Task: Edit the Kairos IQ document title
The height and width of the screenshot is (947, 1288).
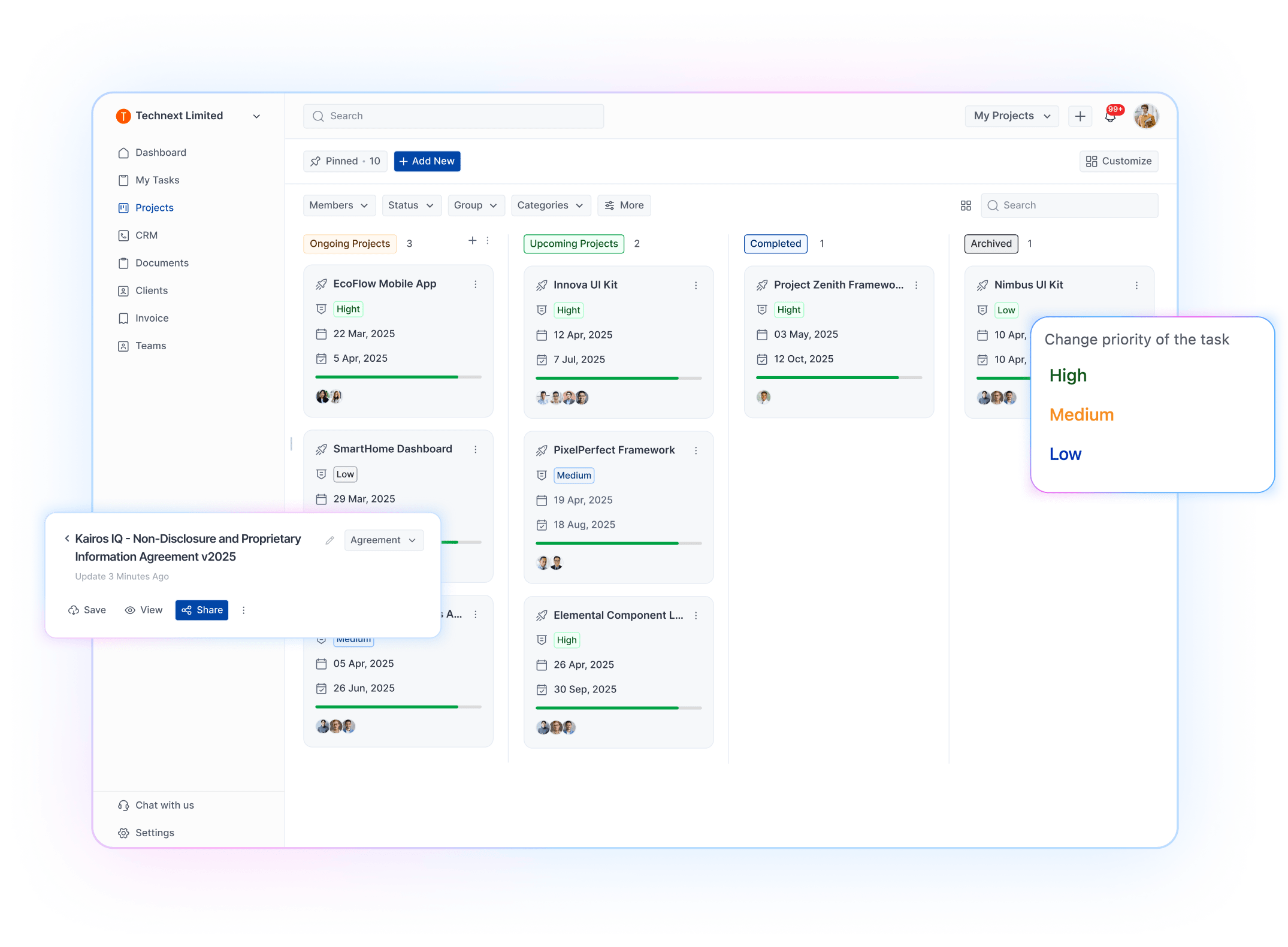Action: [329, 540]
